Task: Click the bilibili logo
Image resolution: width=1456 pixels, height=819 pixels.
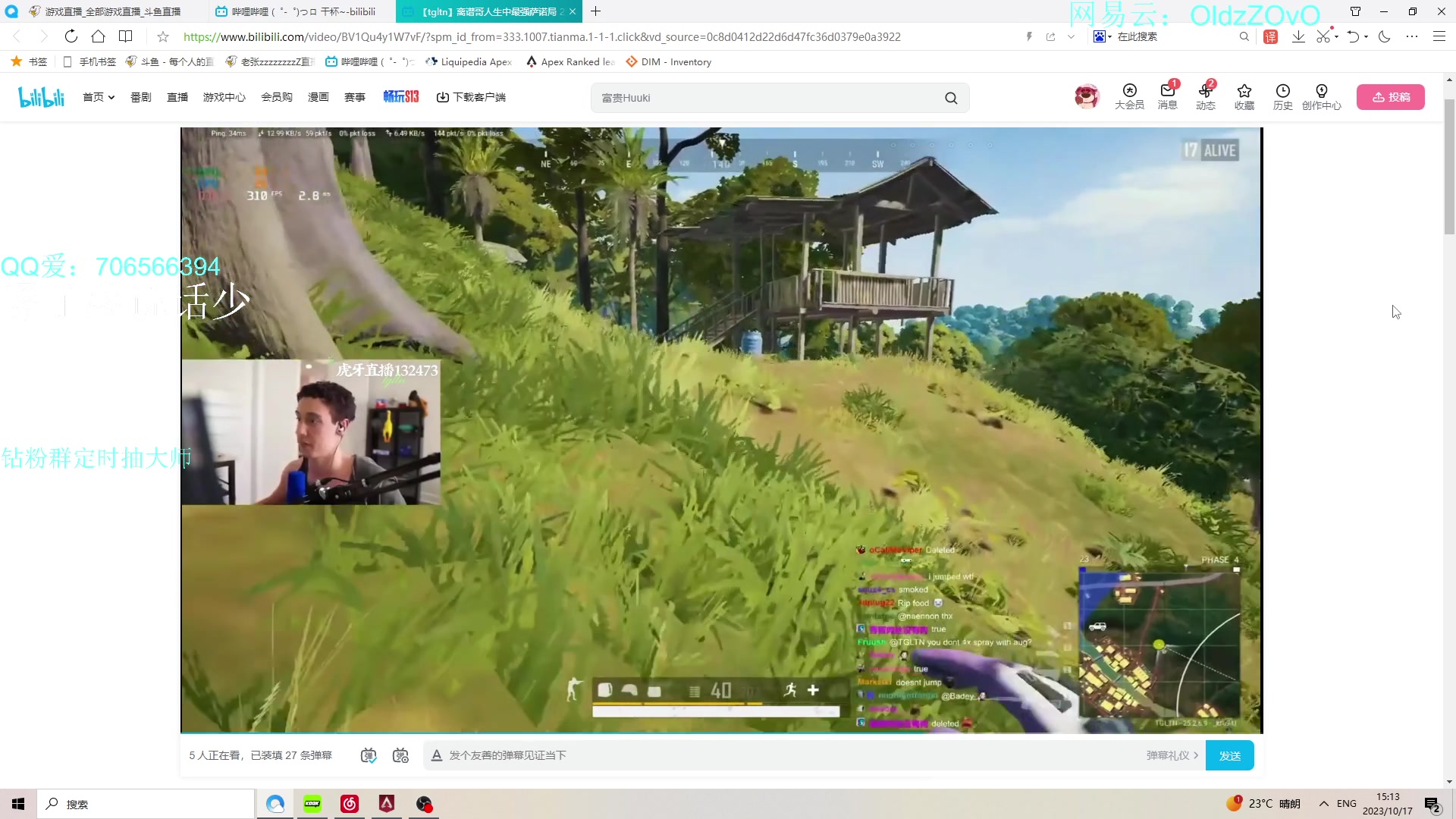Action: (x=42, y=97)
